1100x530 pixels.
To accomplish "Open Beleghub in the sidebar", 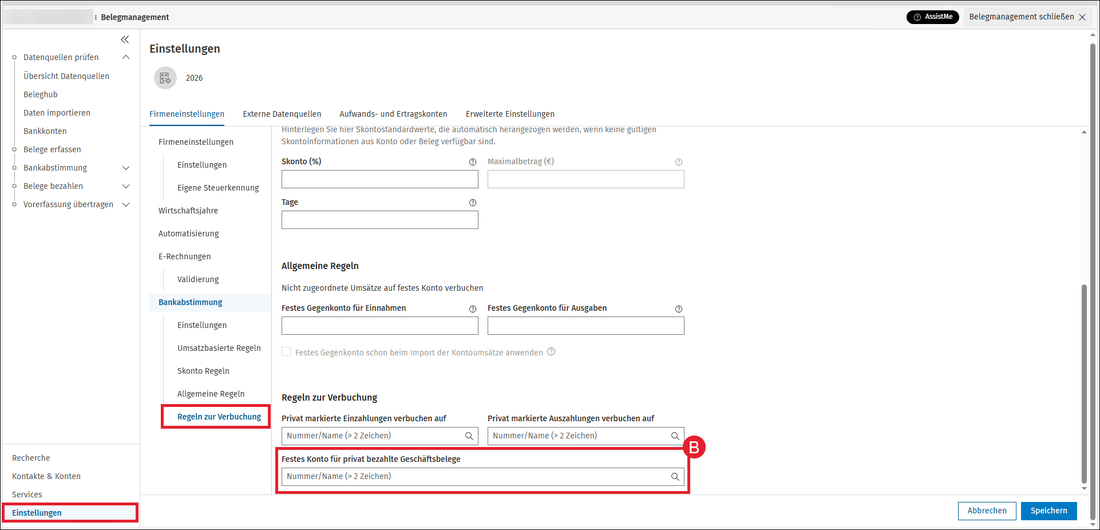I will pyautogui.click(x=40, y=94).
